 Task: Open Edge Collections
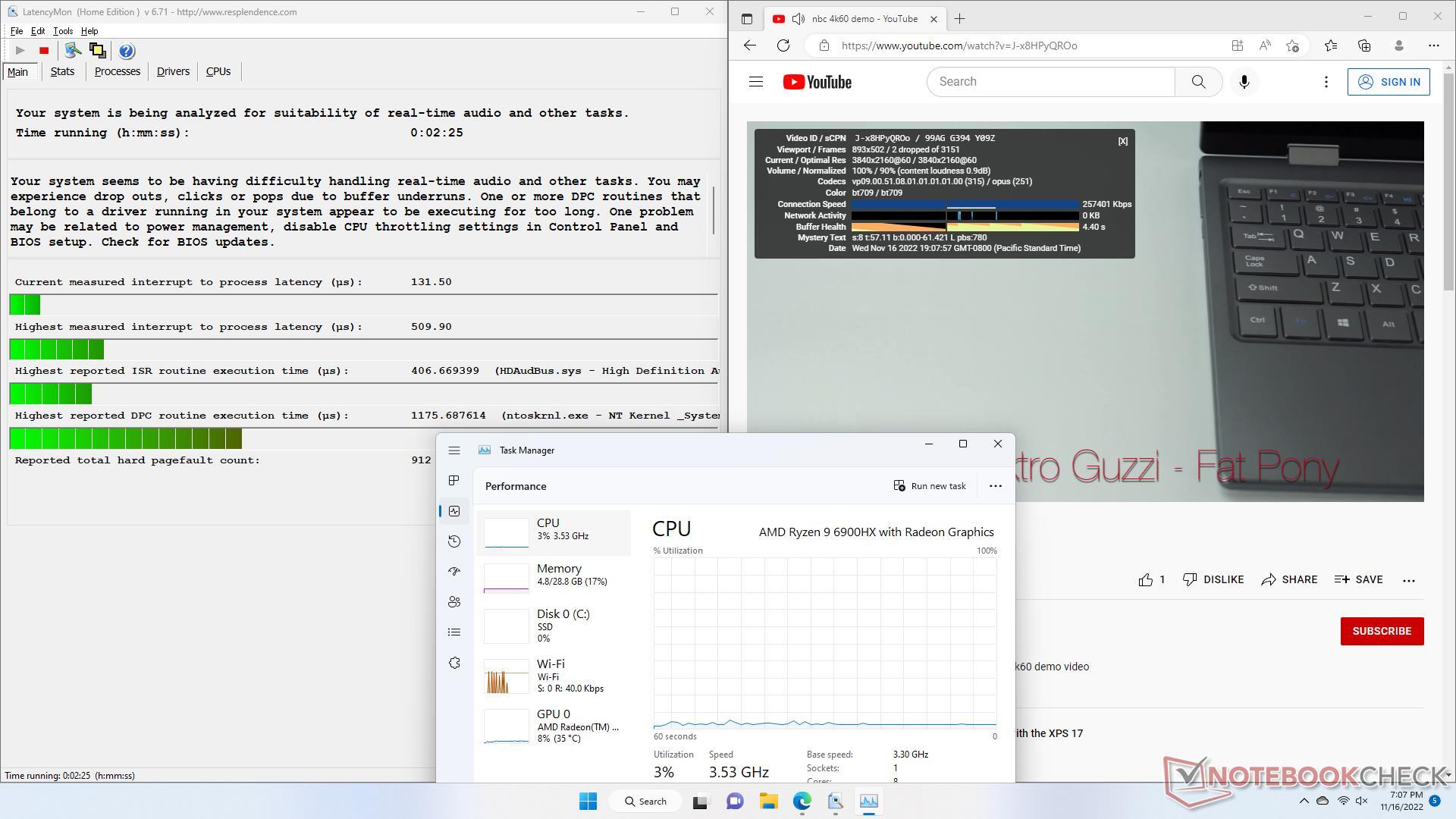coord(1364,45)
